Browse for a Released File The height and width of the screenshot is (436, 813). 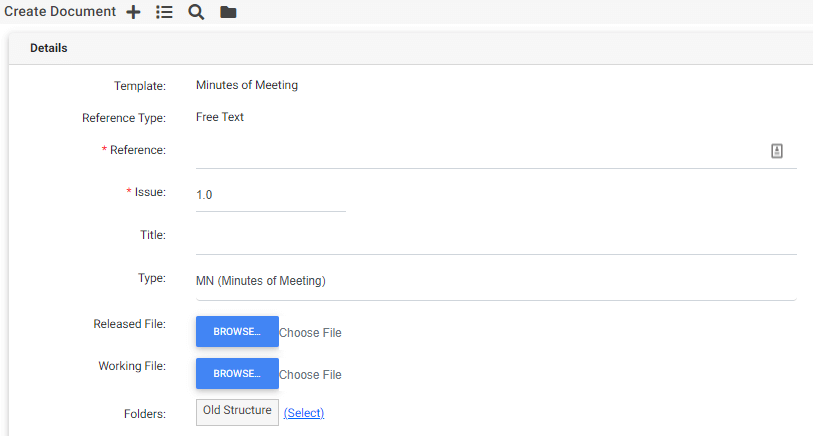(237, 332)
